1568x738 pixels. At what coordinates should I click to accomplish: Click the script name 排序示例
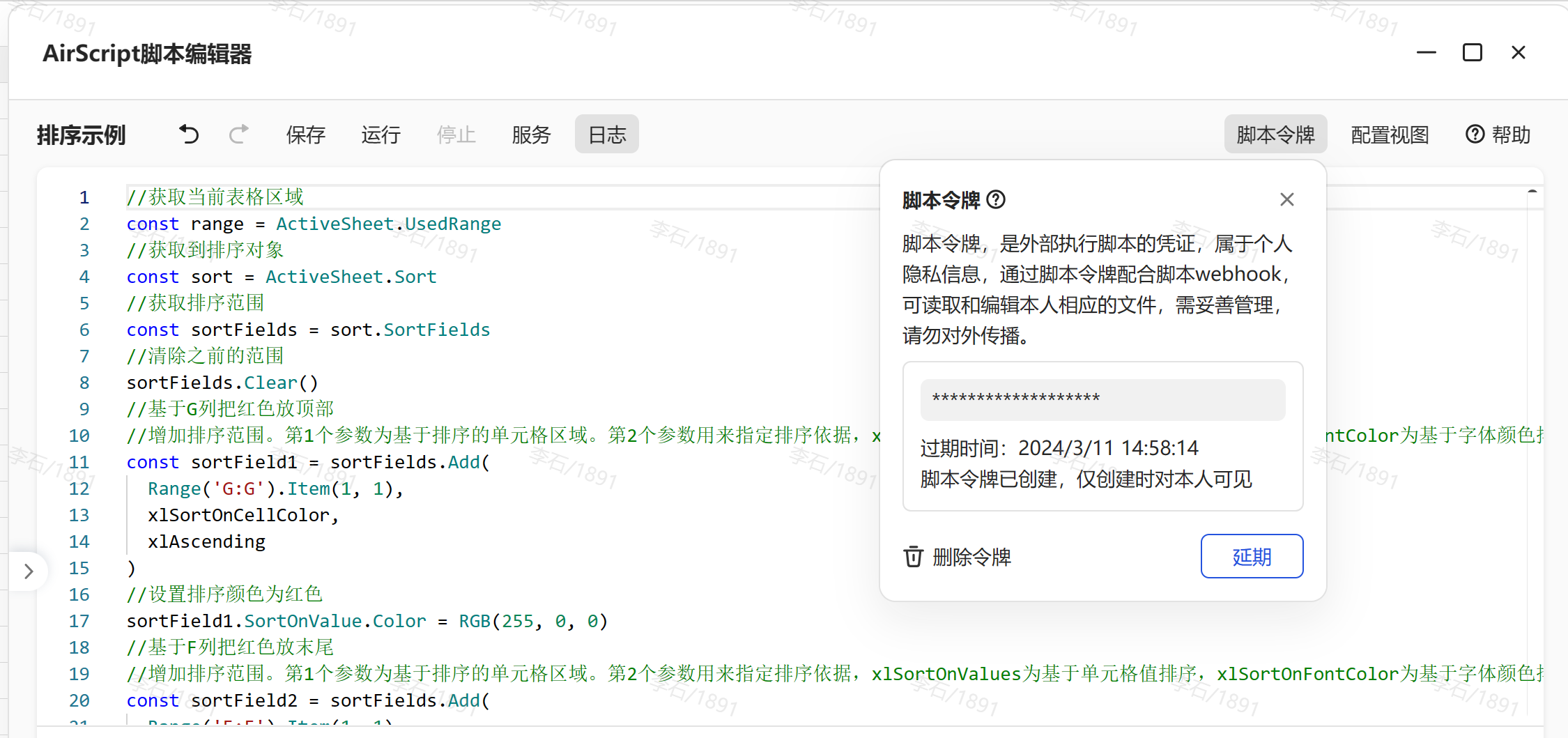[x=81, y=134]
